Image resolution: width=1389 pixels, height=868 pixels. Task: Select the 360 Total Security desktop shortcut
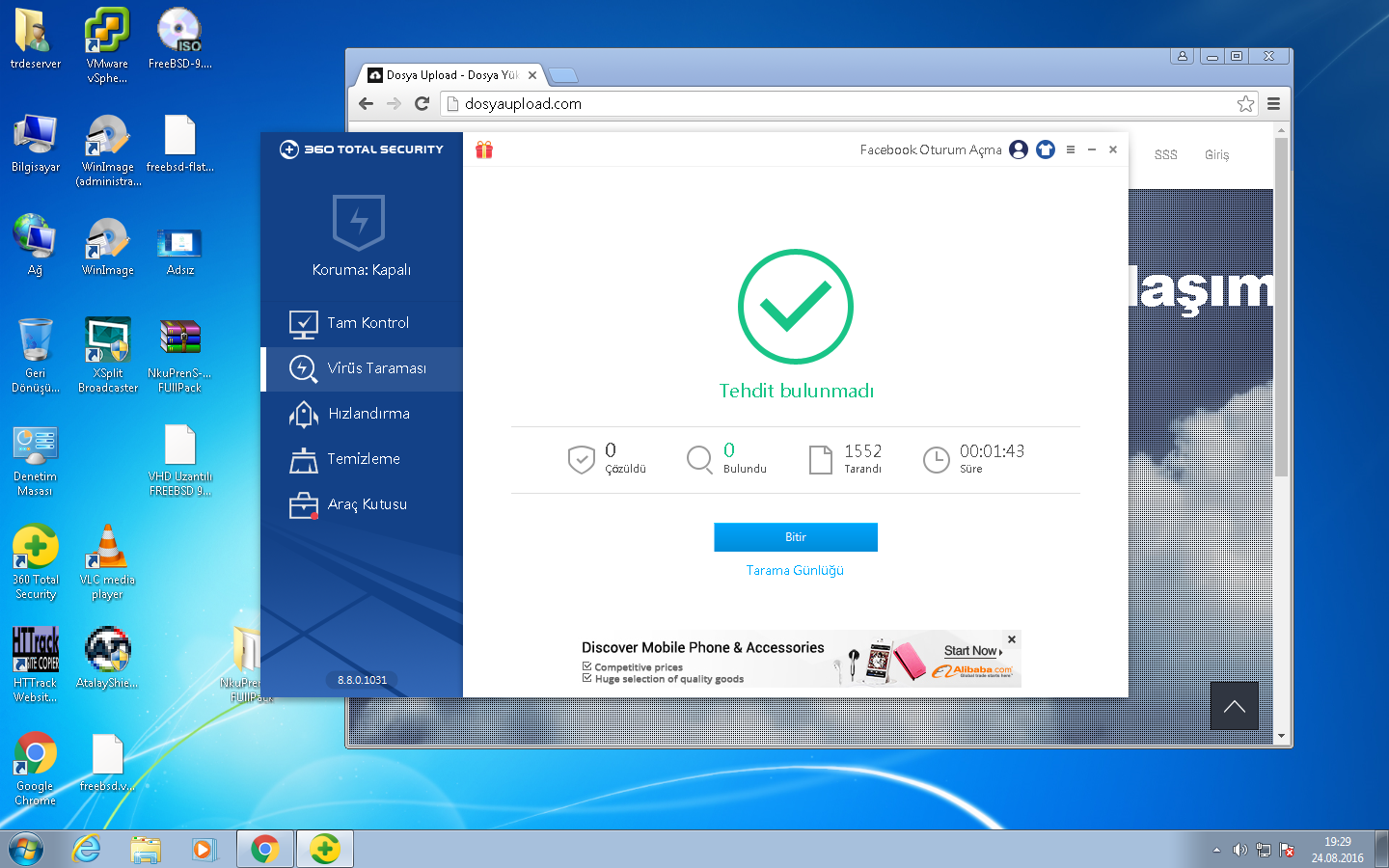(36, 562)
